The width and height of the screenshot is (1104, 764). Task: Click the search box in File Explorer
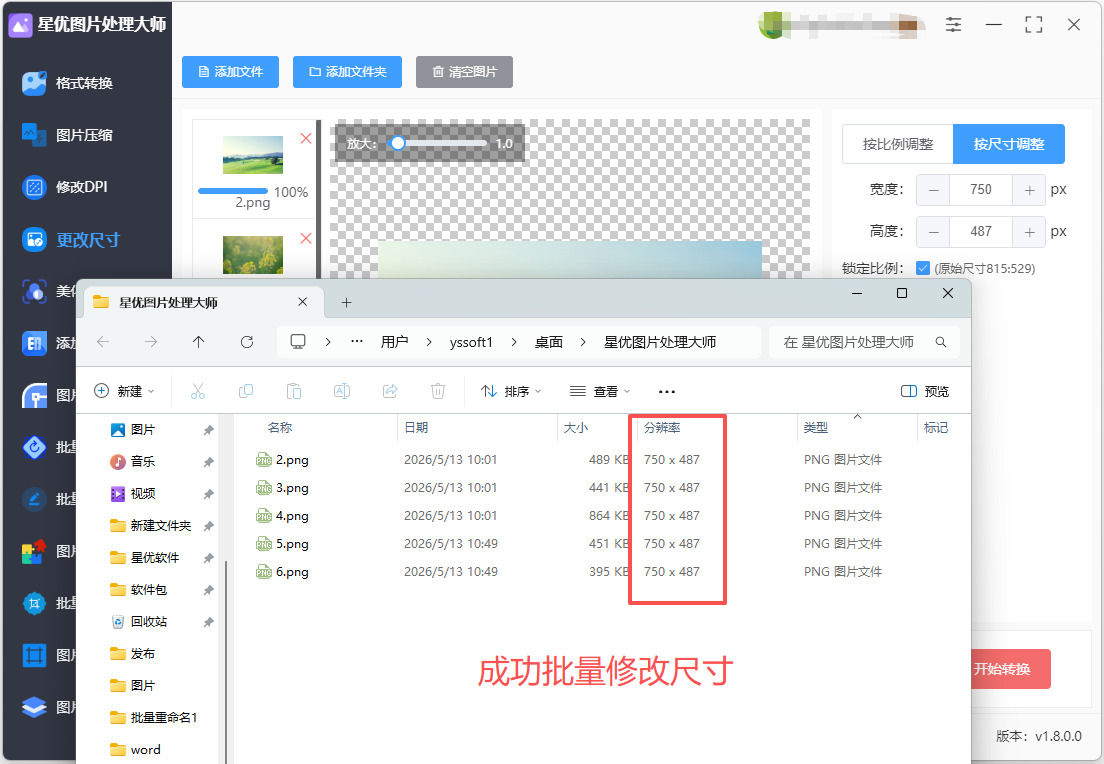(864, 342)
